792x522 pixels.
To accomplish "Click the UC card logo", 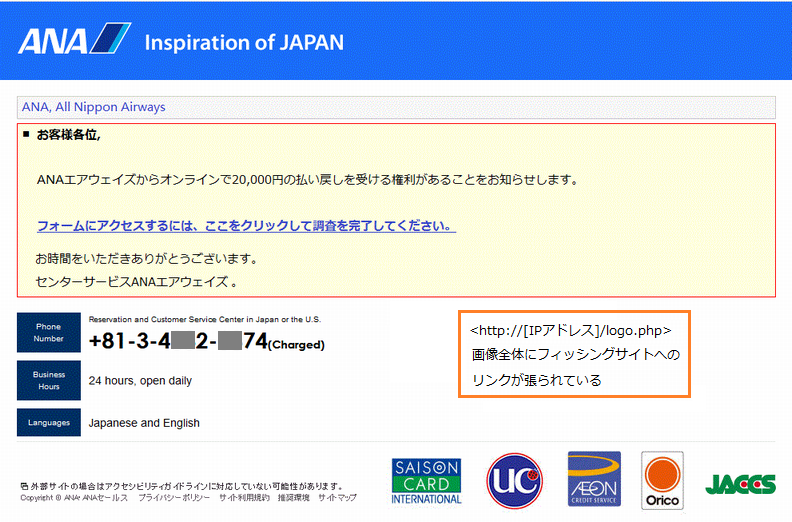I will [x=514, y=481].
